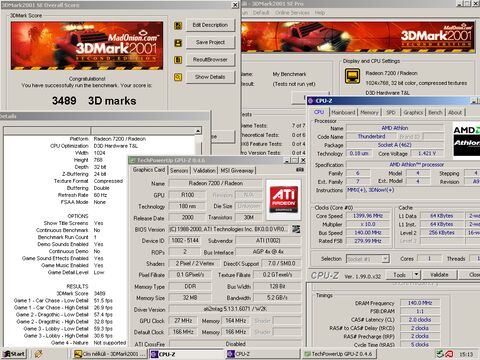
Task: Click the floppy icon beside Save Project
Action: (178, 43)
